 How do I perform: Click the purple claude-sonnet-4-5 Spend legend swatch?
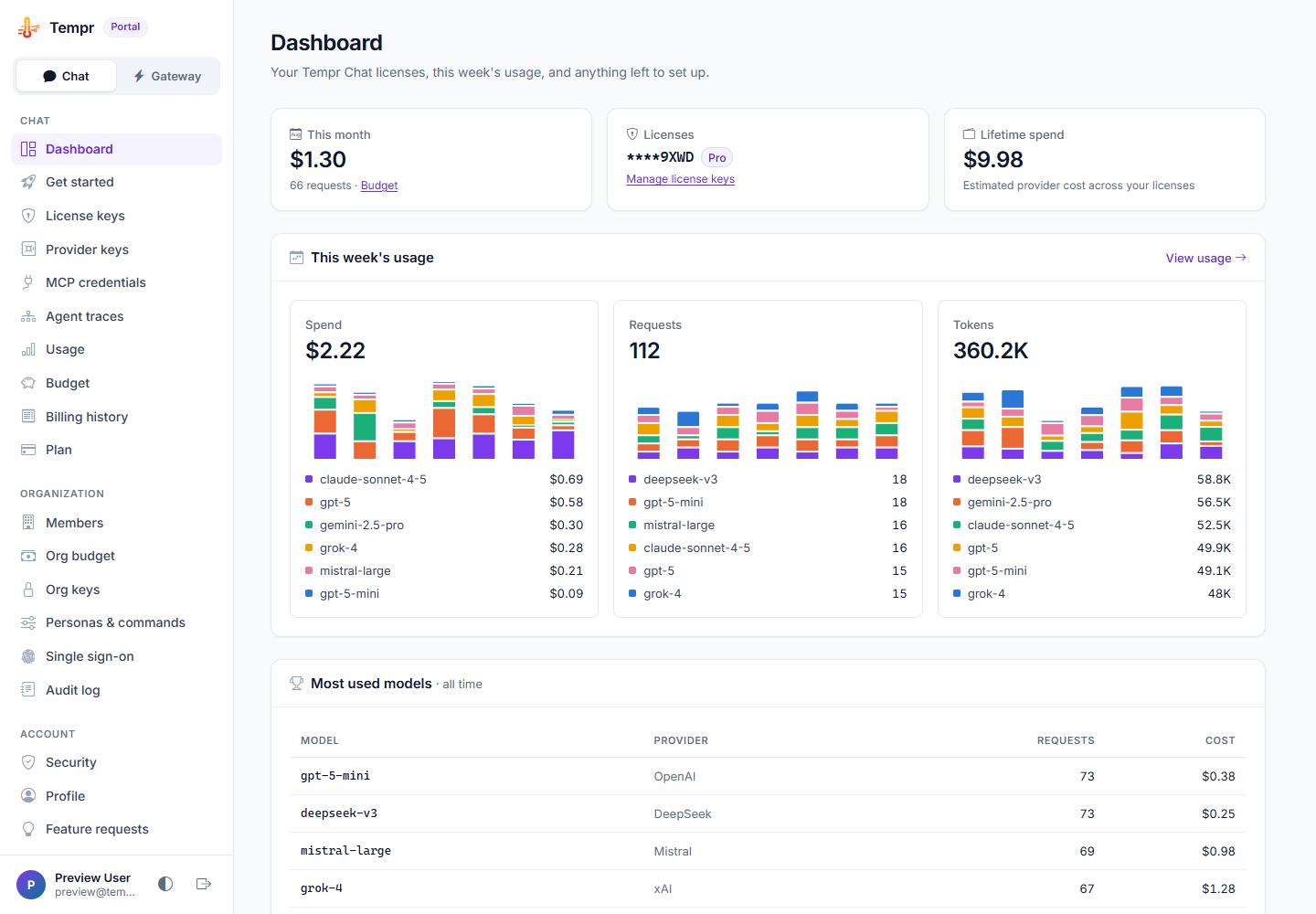(x=309, y=479)
